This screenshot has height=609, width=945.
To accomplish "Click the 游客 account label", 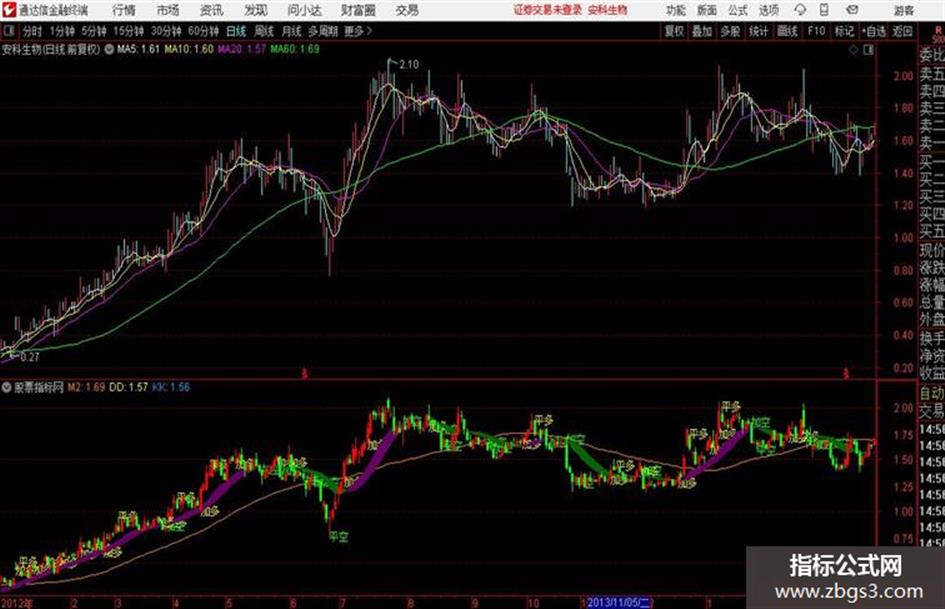I will [903, 10].
